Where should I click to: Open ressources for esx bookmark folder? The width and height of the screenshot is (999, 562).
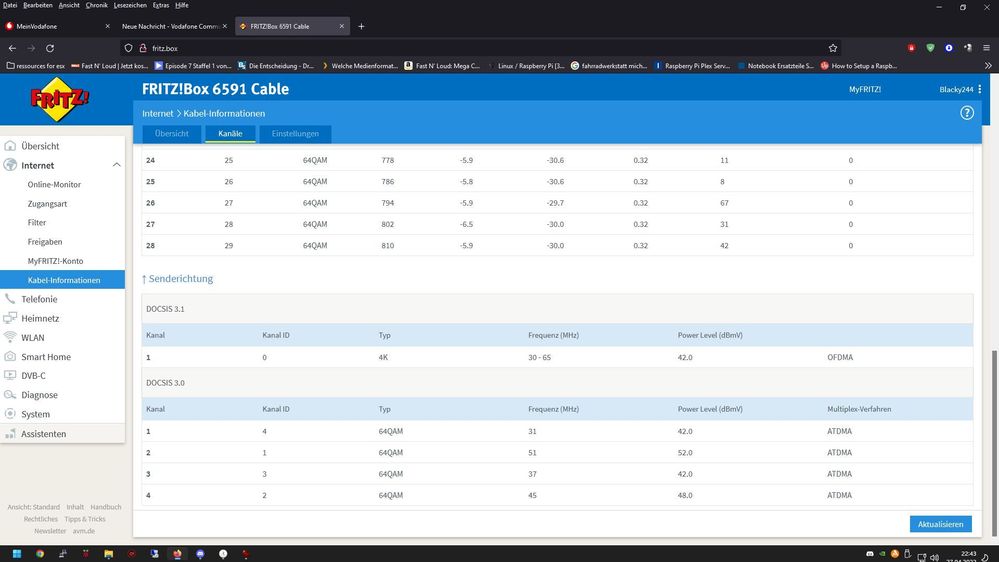coord(36,66)
